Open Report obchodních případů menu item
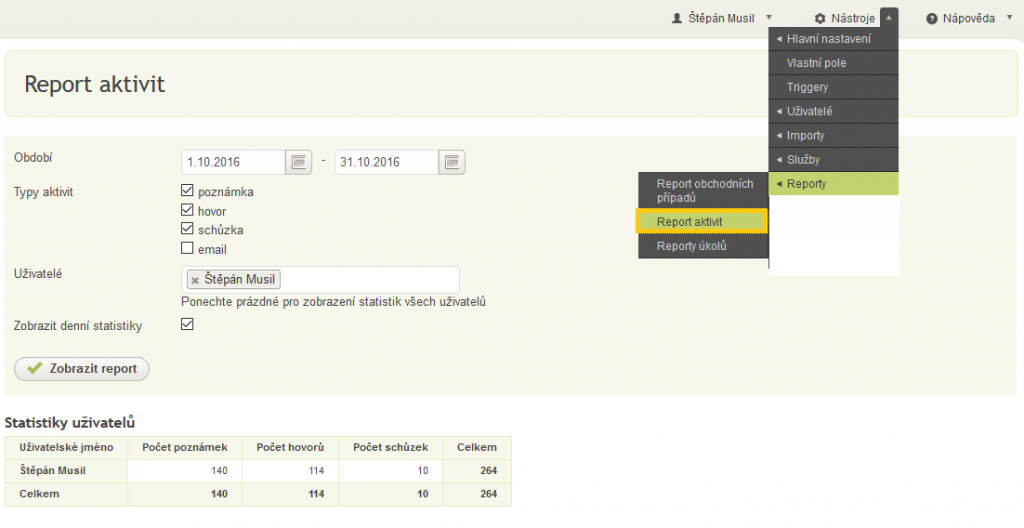This screenshot has height=528, width=1024. tap(703, 191)
